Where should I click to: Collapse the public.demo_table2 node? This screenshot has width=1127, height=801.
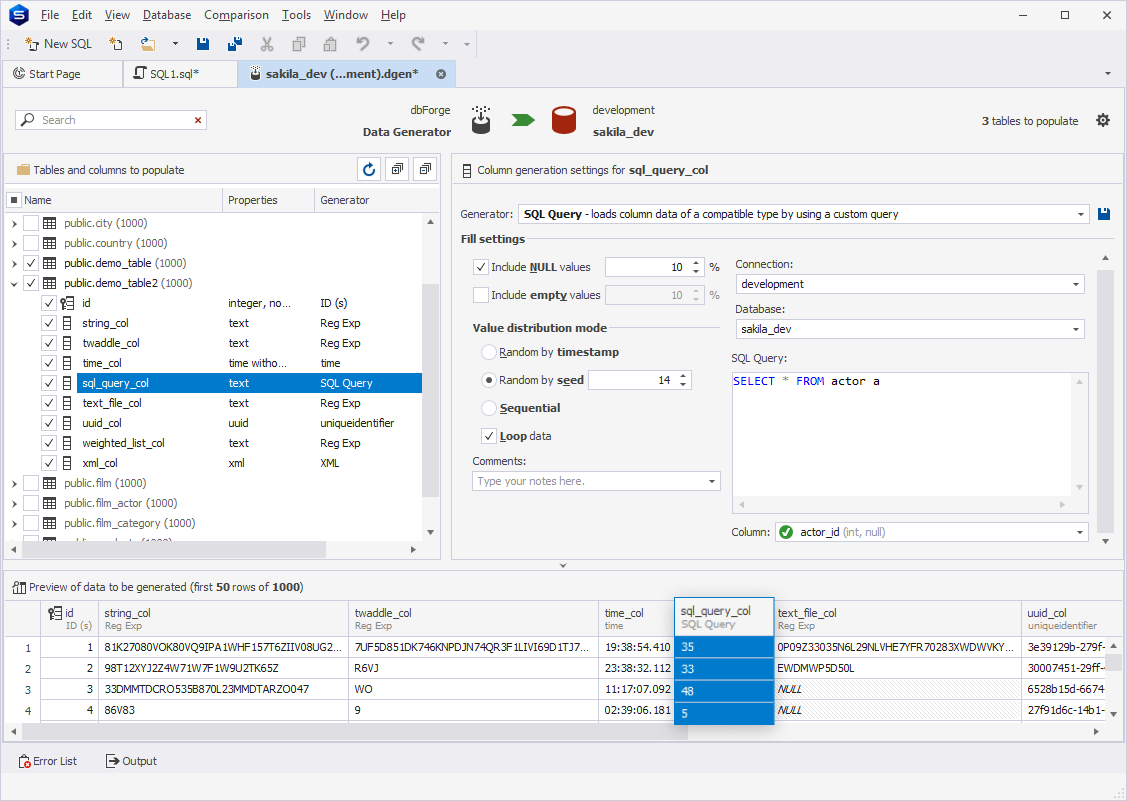coord(14,283)
